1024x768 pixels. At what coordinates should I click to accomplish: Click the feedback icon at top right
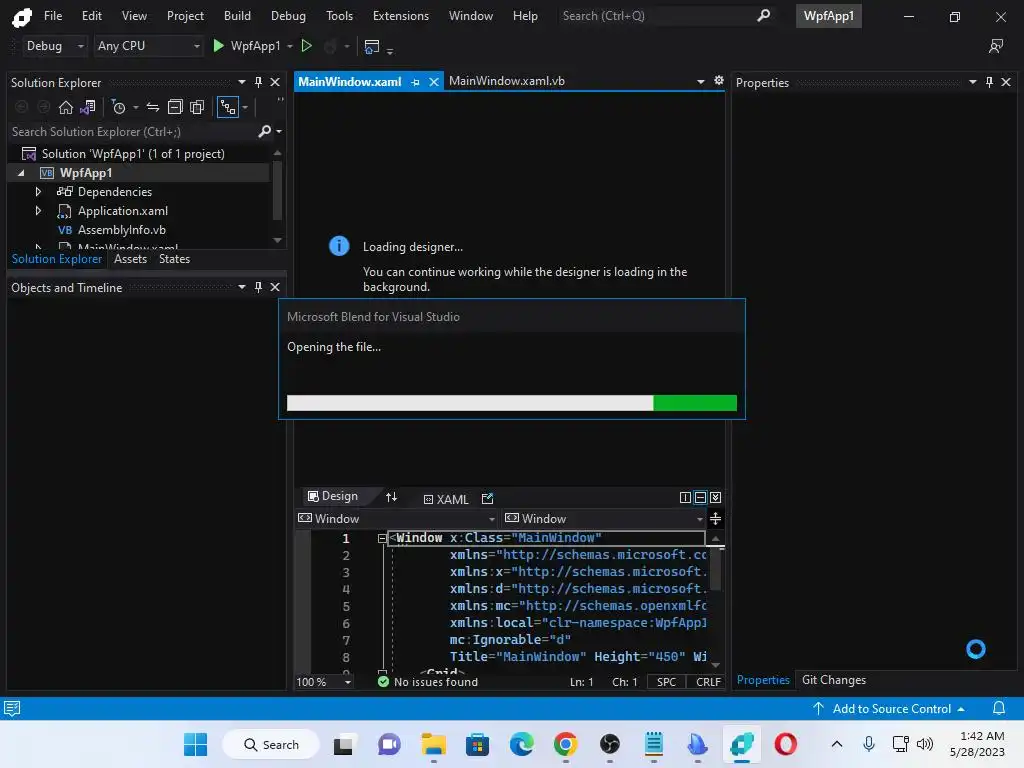(996, 46)
